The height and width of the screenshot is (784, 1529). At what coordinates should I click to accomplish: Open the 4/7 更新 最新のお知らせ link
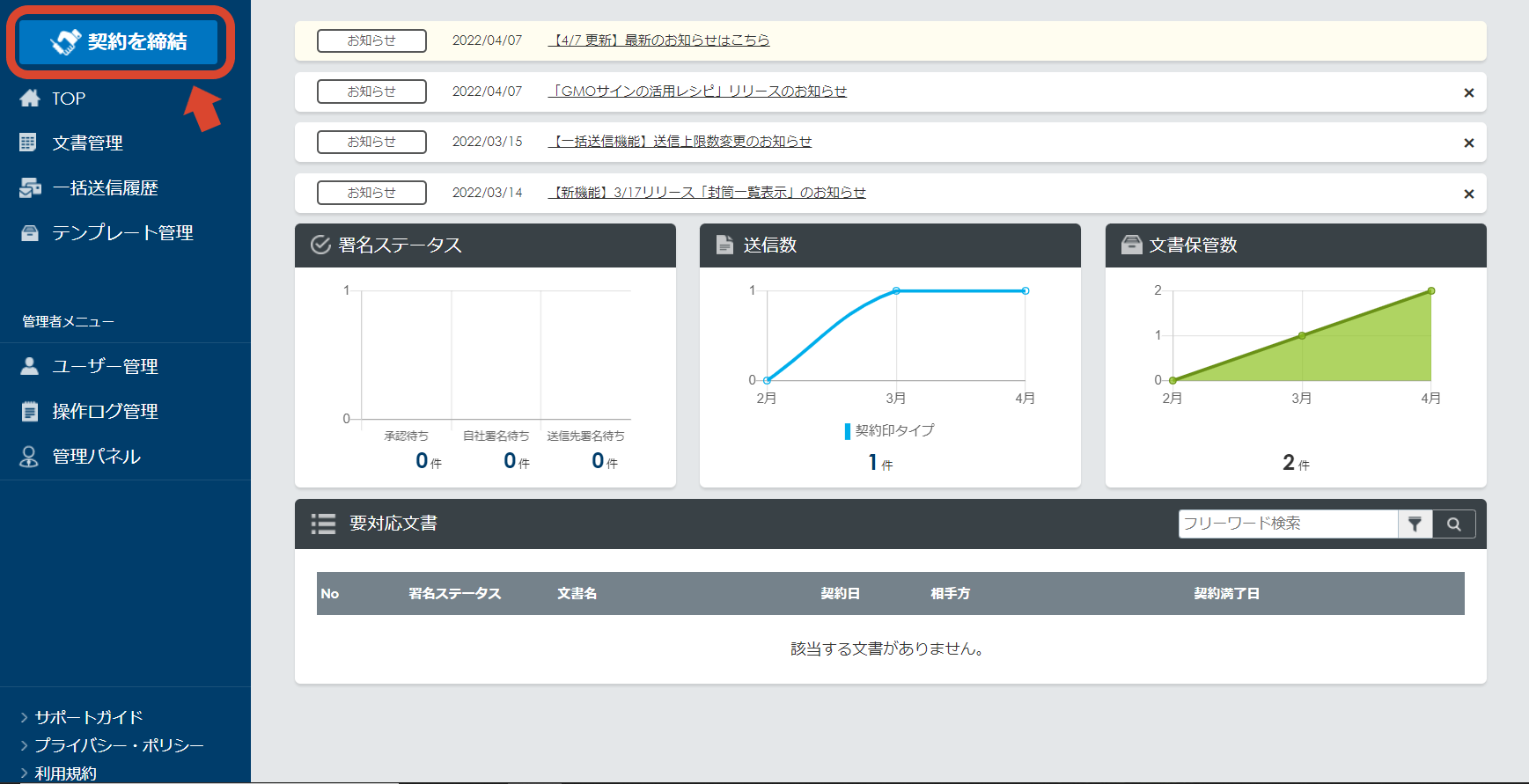click(x=658, y=40)
